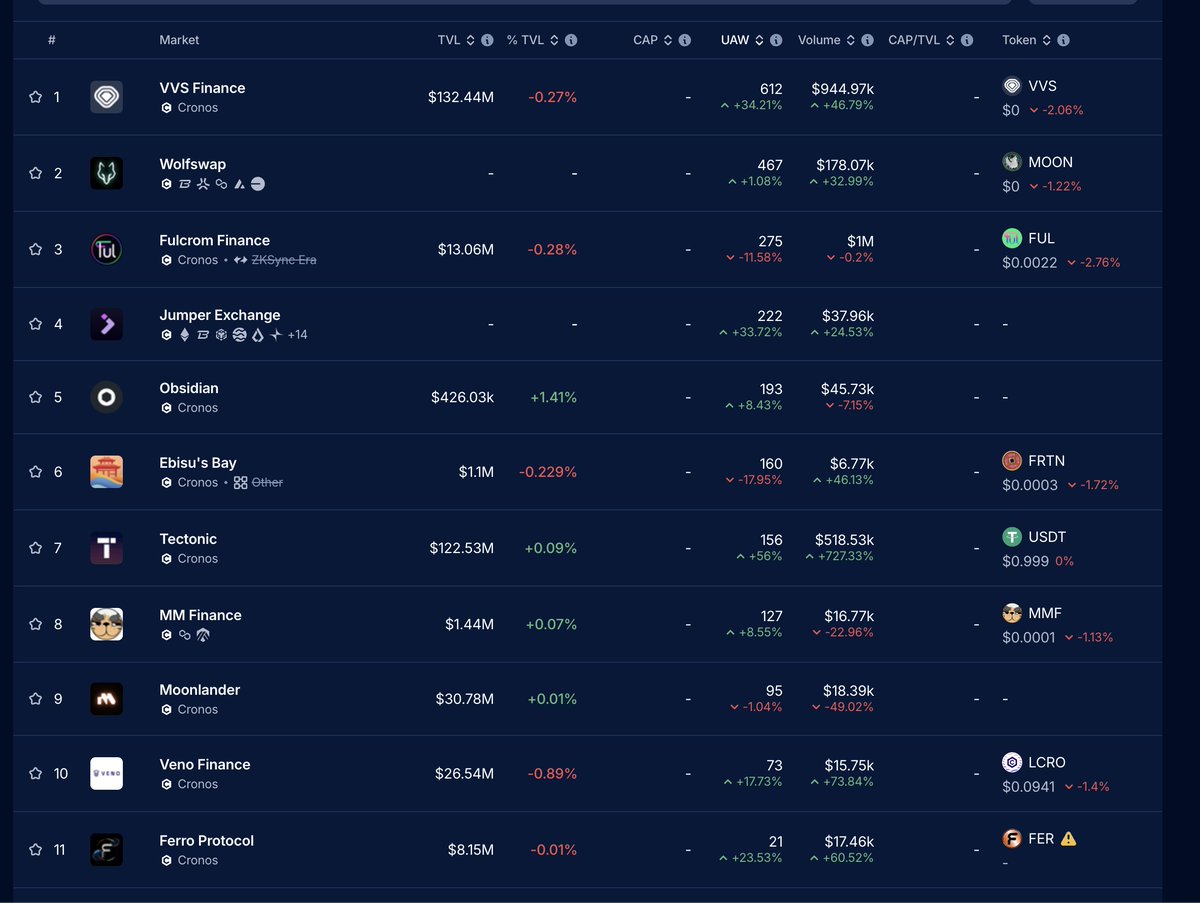Click the CAP/TVL column info icon
The width and height of the screenshot is (1200, 903).
(x=967, y=40)
